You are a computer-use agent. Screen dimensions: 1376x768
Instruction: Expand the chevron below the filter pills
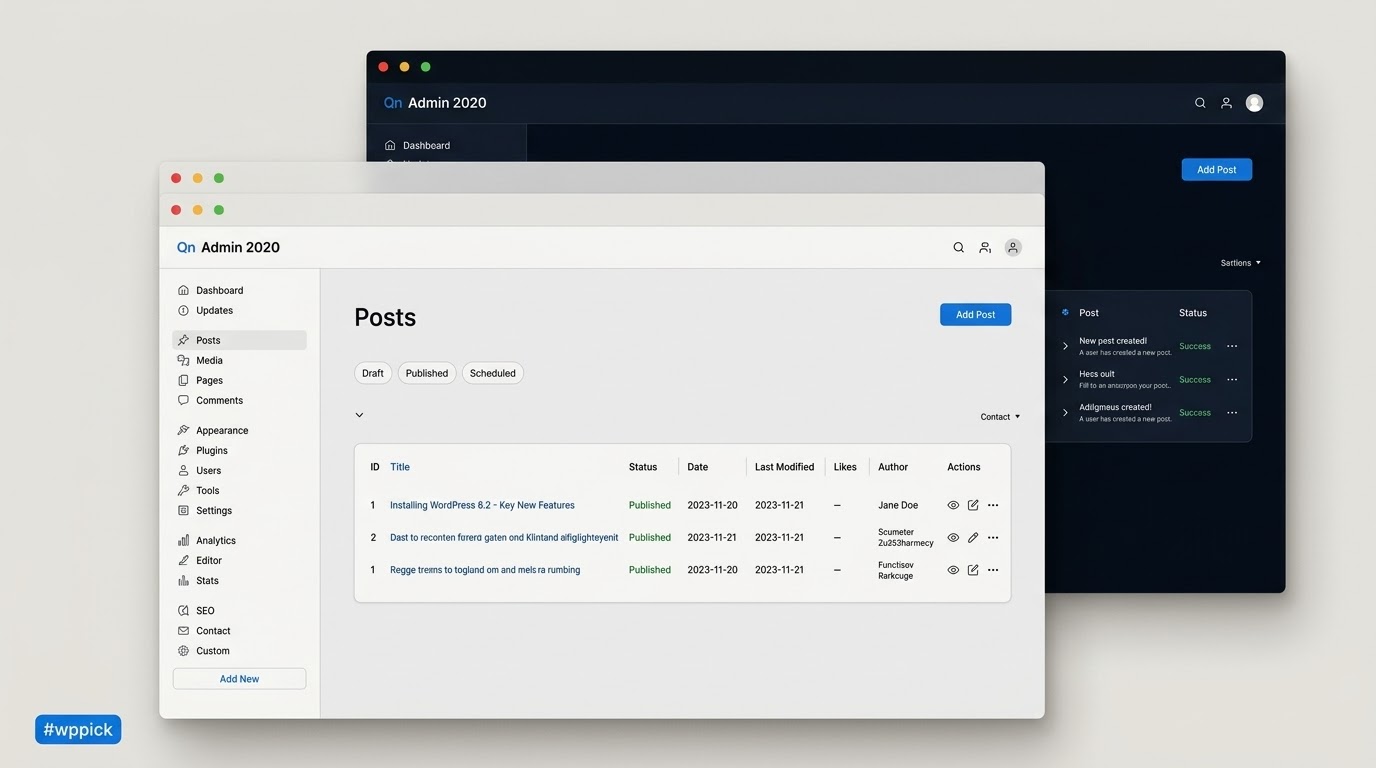click(359, 415)
